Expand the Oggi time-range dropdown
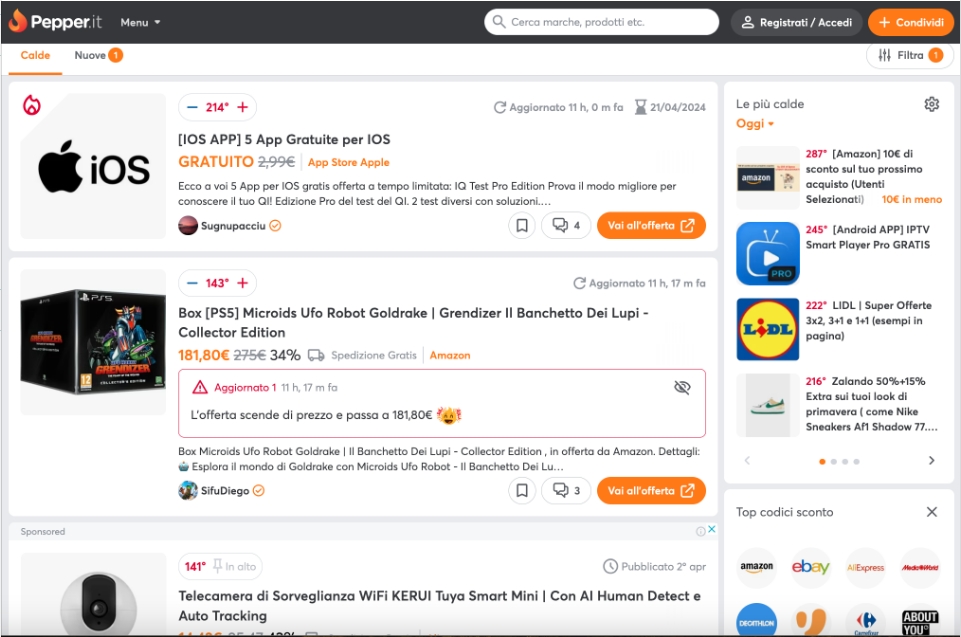This screenshot has height=637, width=961. click(754, 124)
